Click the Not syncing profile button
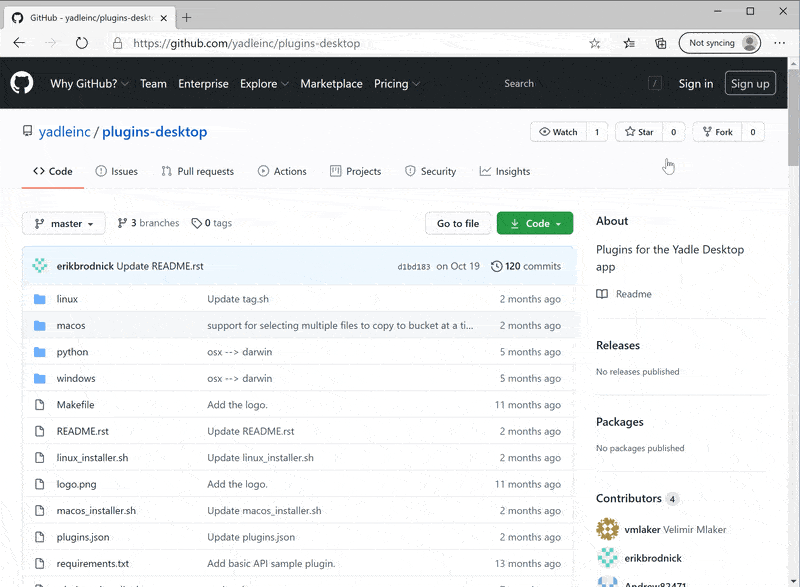Screen dimensions: 800x587 (719, 43)
